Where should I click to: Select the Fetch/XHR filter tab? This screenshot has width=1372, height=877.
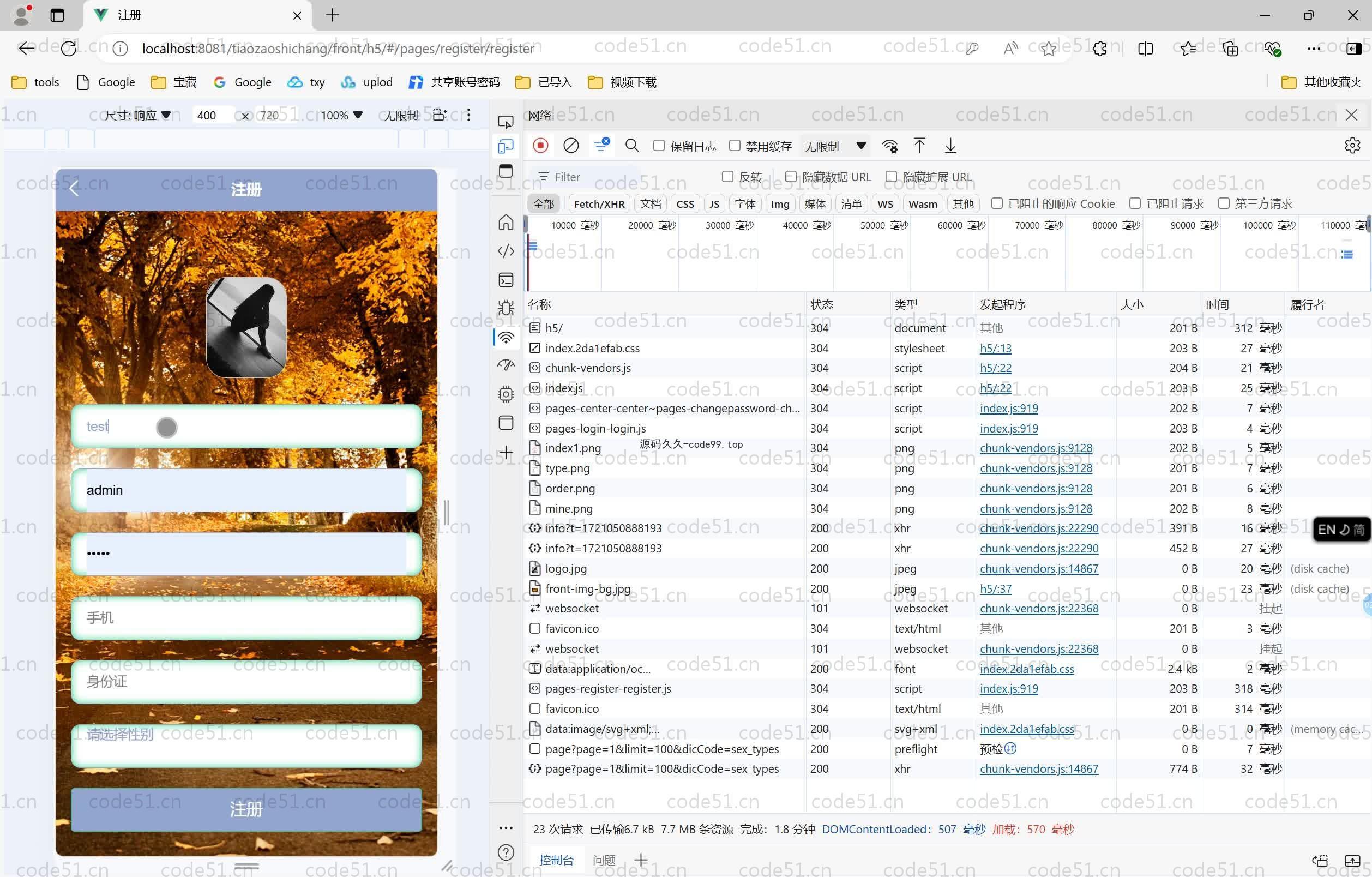click(x=599, y=203)
